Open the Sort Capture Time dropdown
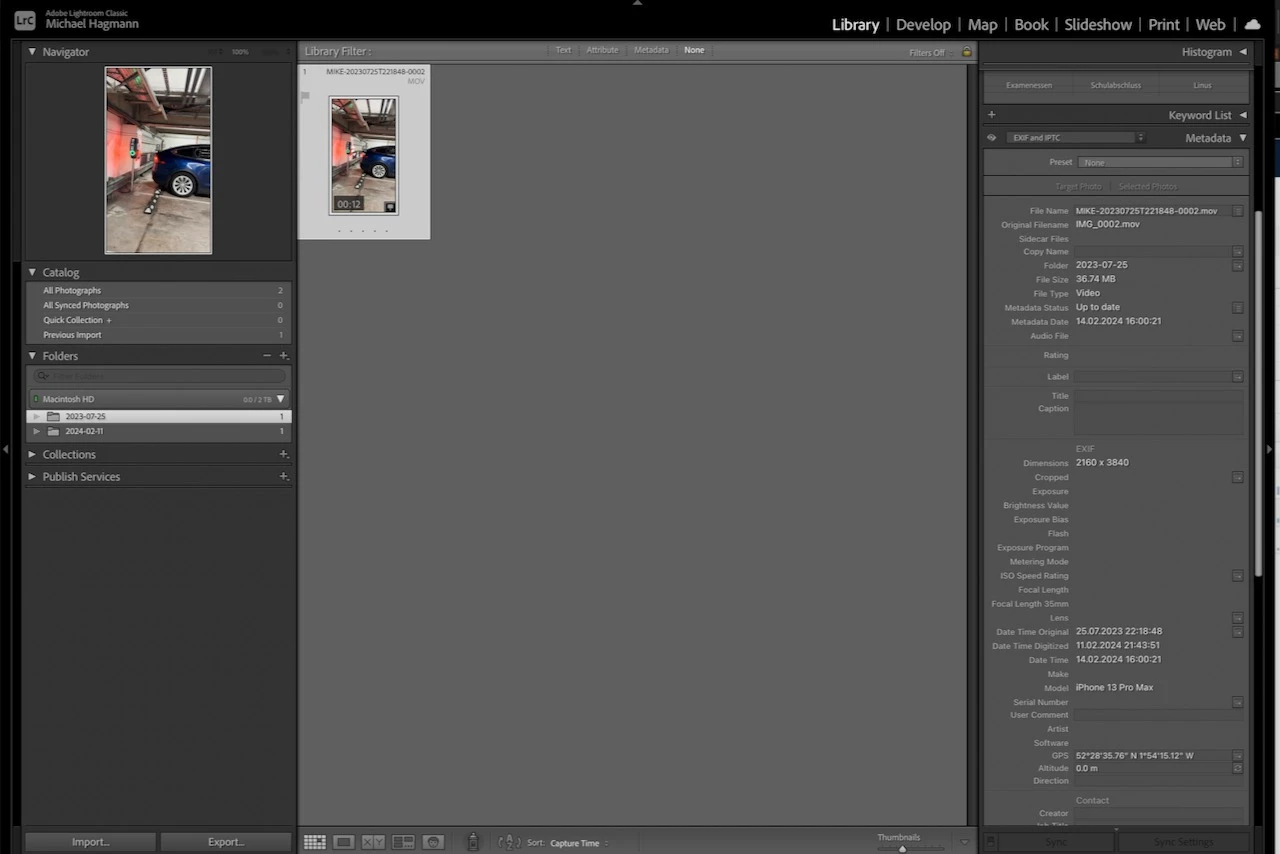The height and width of the screenshot is (854, 1280). click(578, 843)
